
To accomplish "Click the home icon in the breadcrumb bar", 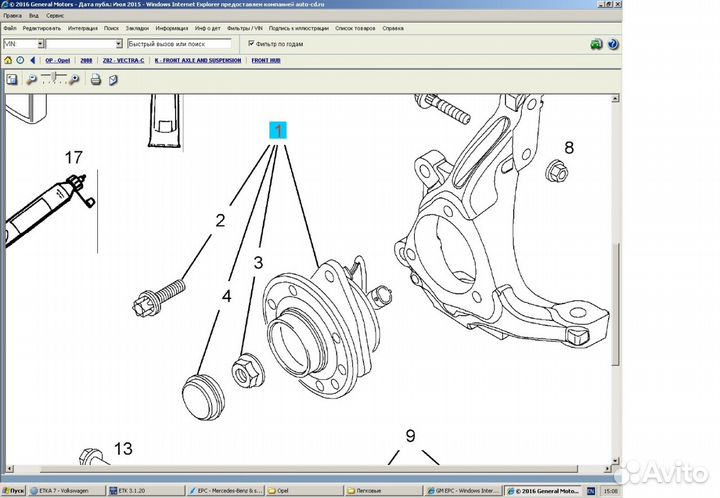I will tap(8, 60).
